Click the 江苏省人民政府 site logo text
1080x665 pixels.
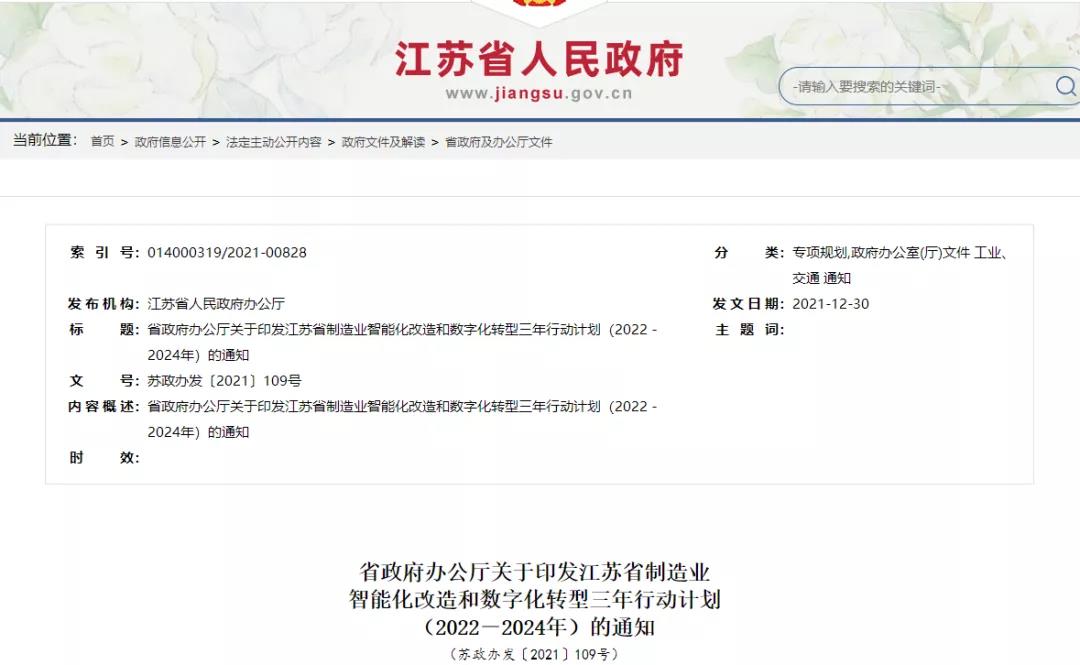(538, 58)
